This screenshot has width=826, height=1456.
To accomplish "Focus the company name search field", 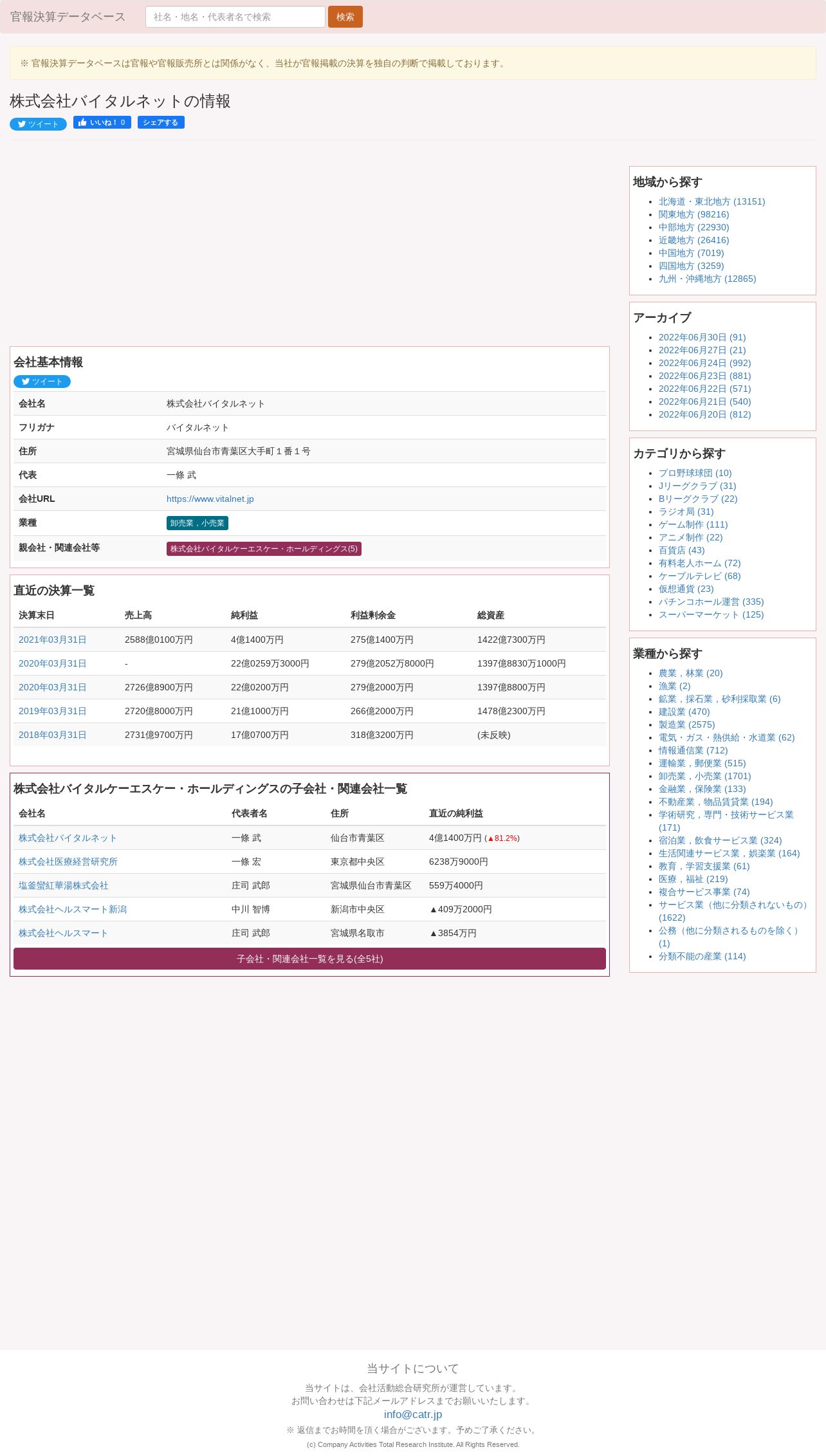I will pos(235,17).
